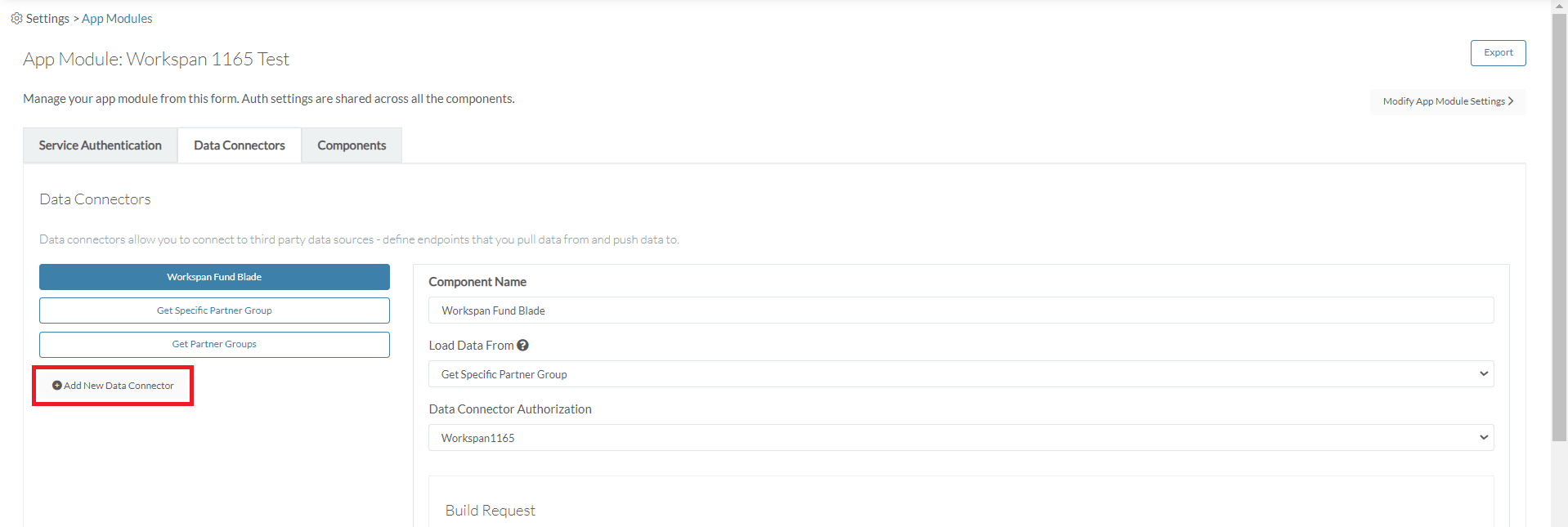The image size is (1568, 527).
Task: Click the chevron icon on Modify App Module Settings
Action: click(x=1511, y=101)
